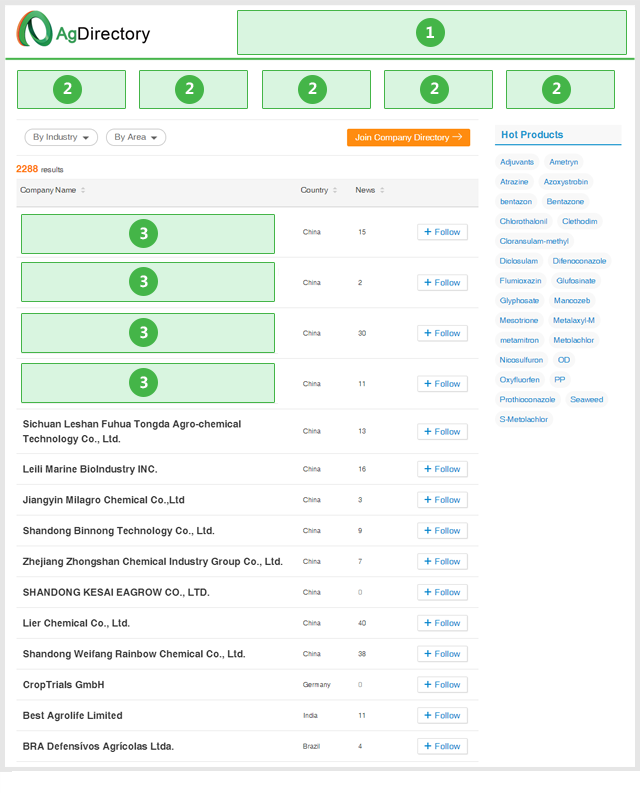This screenshot has height=793, width=640.
Task: Select the Bentazone hot product tag
Action: point(565,201)
